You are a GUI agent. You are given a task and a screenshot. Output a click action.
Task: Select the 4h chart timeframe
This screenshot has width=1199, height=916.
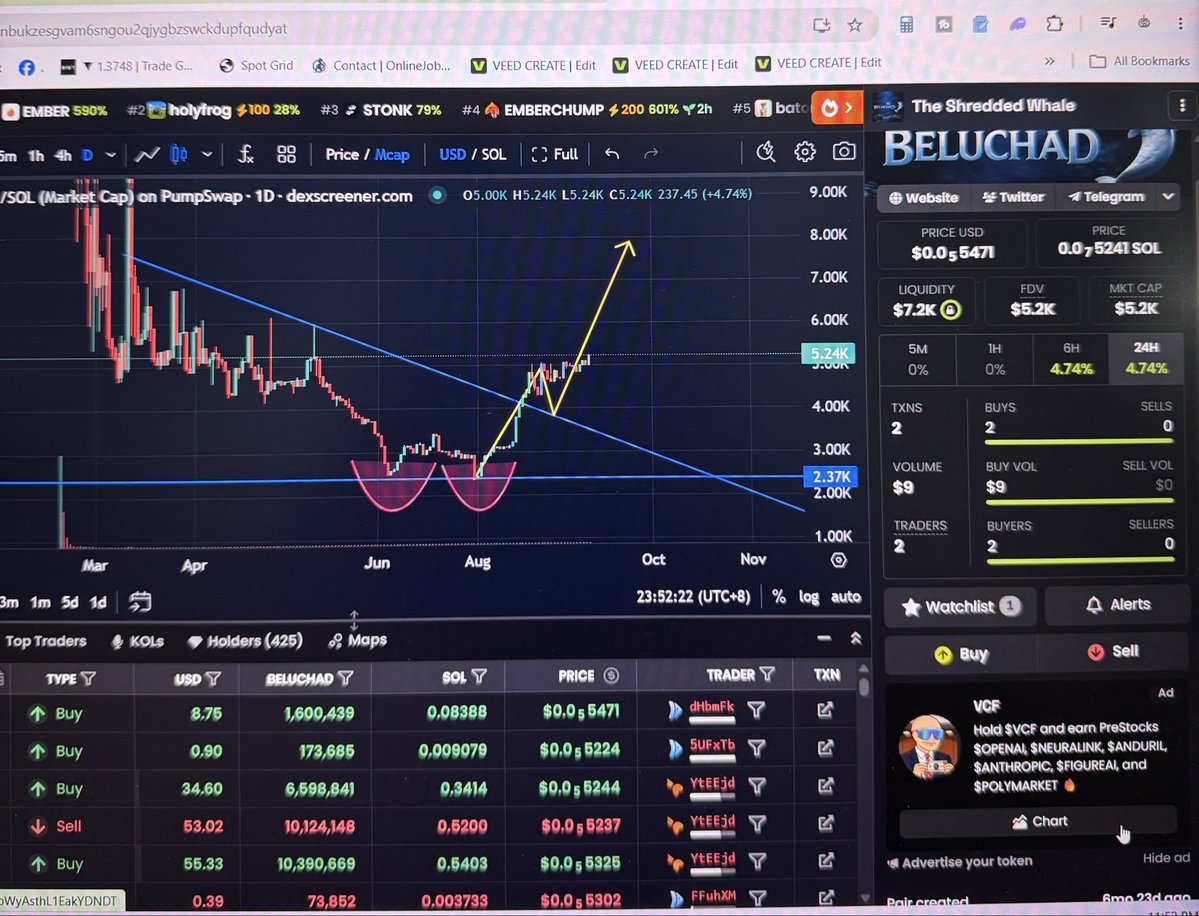[63, 156]
